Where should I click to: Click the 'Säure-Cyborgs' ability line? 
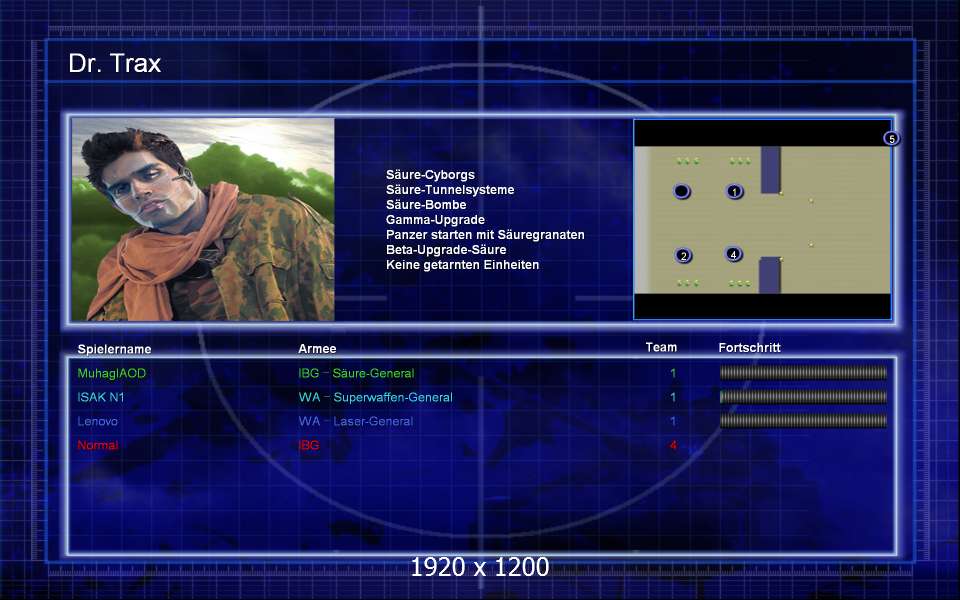coord(430,174)
